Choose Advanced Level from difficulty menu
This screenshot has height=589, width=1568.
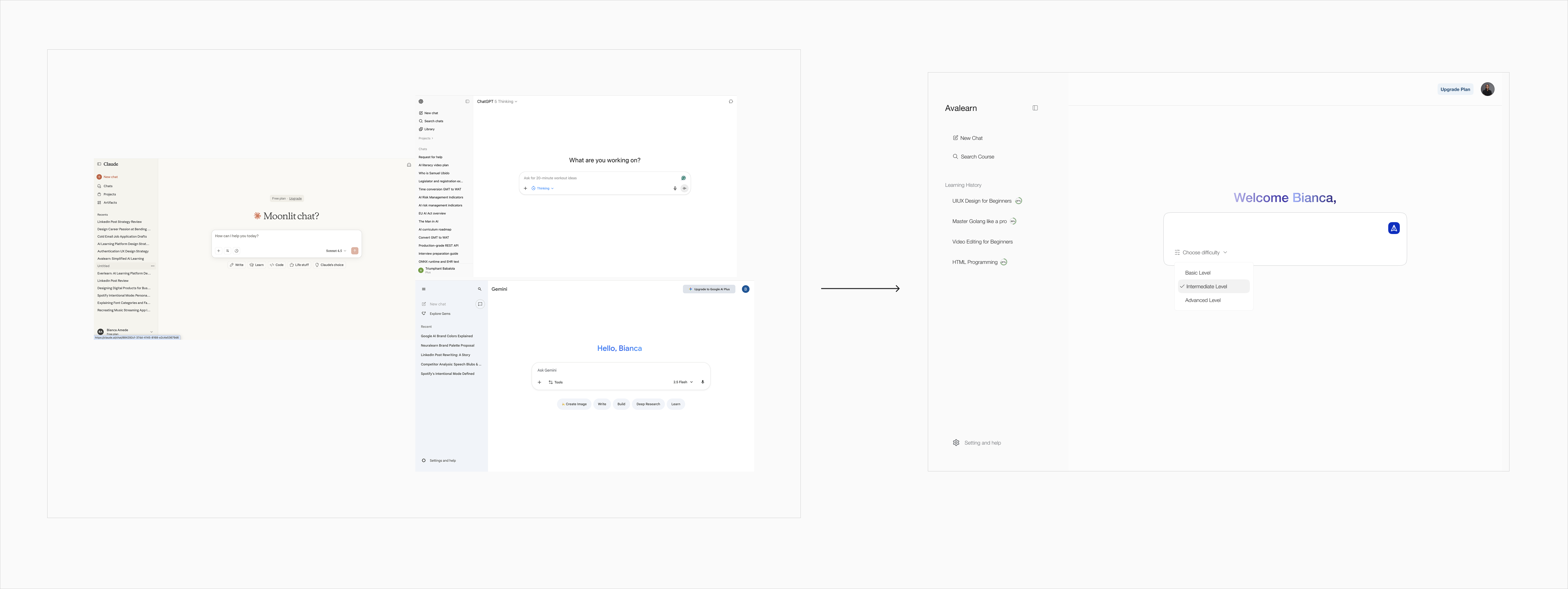(1202, 300)
